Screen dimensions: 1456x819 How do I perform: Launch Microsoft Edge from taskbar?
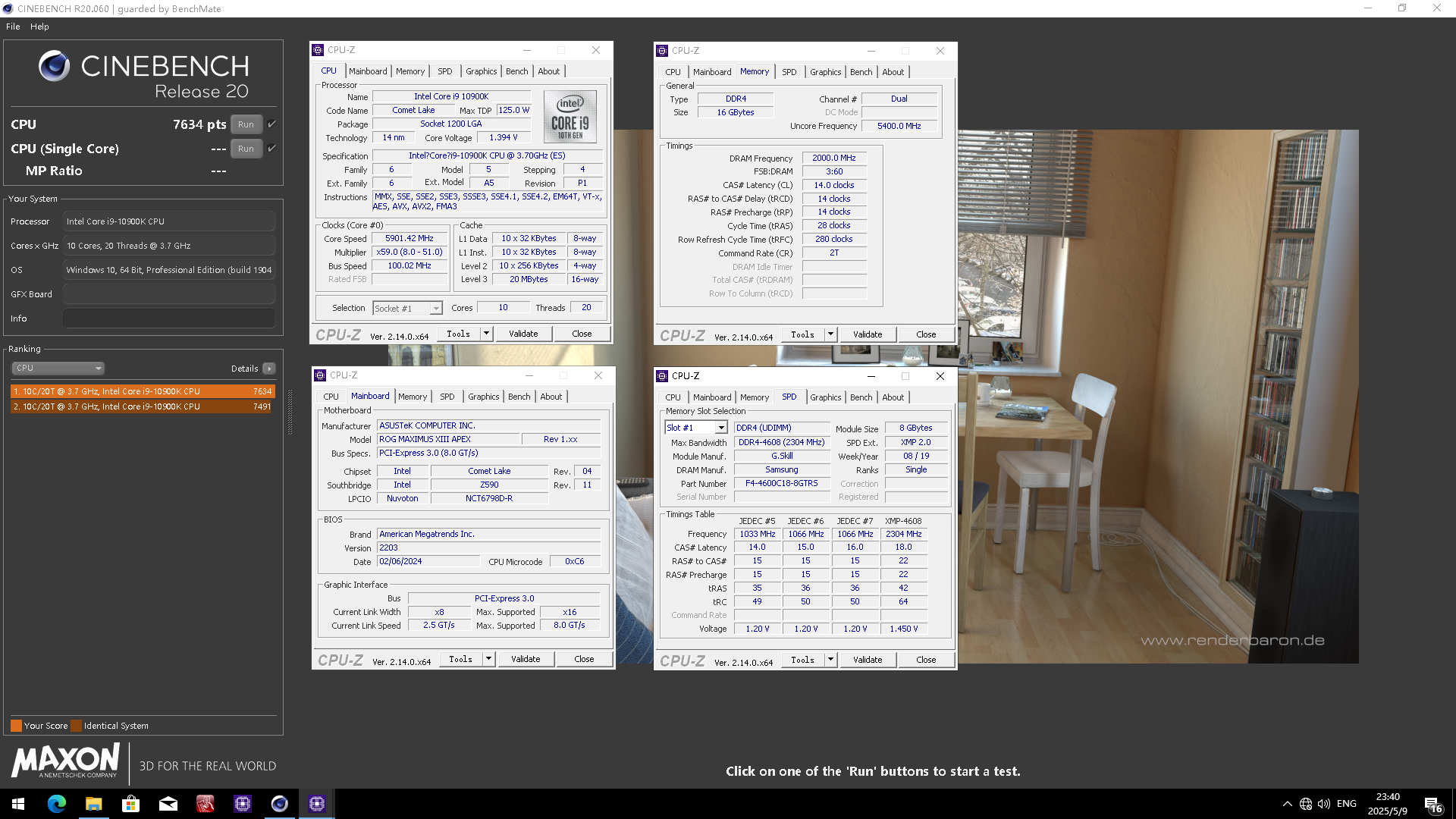pyautogui.click(x=56, y=804)
